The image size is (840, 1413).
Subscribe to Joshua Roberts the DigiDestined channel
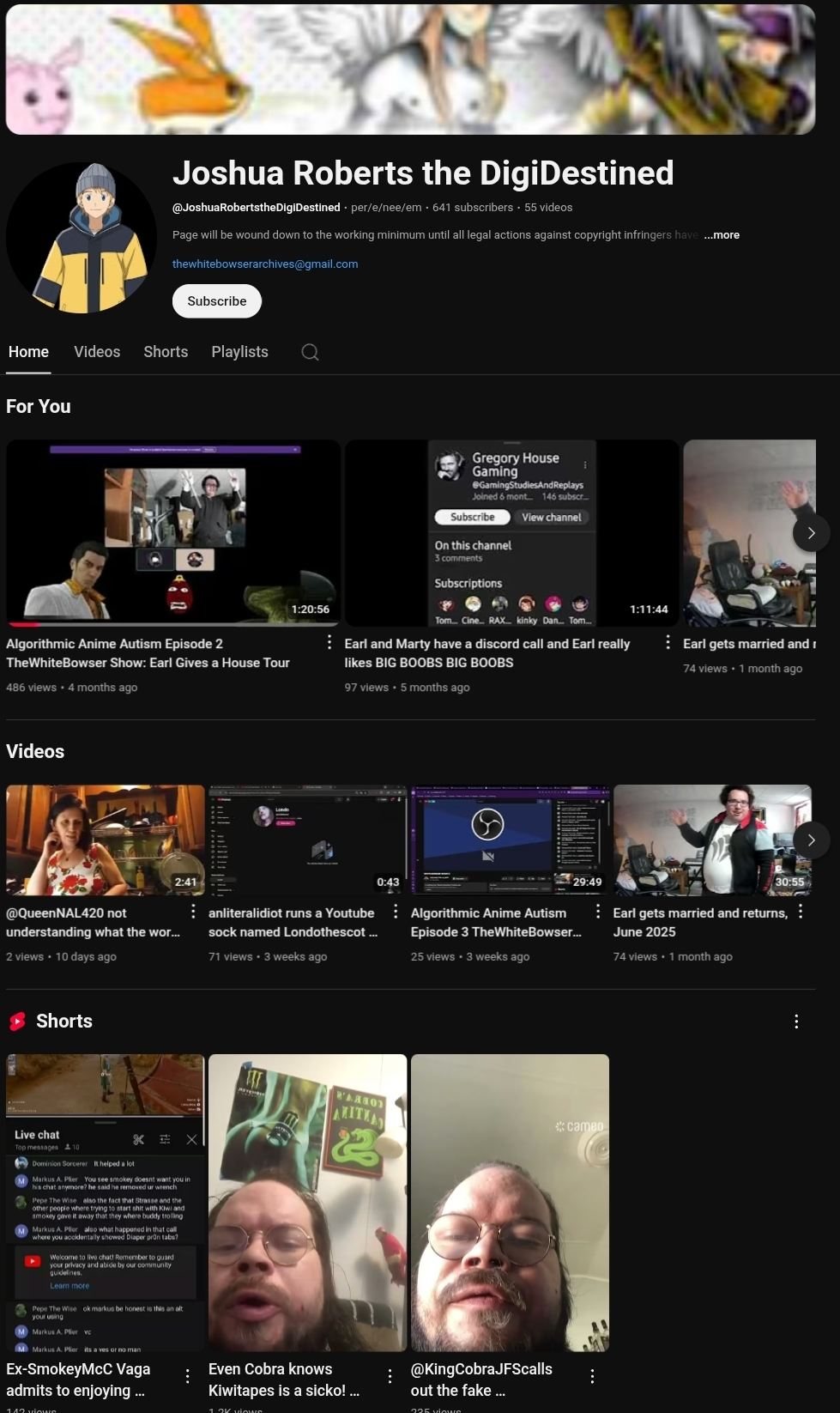(x=217, y=301)
